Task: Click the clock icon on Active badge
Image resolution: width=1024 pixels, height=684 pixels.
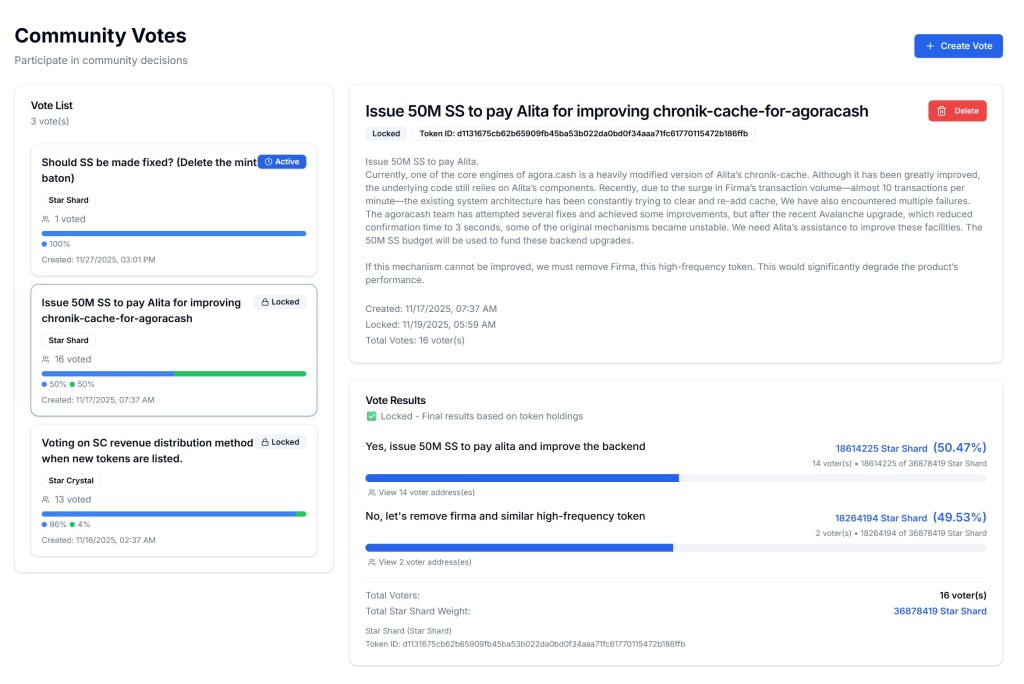Action: tap(268, 162)
